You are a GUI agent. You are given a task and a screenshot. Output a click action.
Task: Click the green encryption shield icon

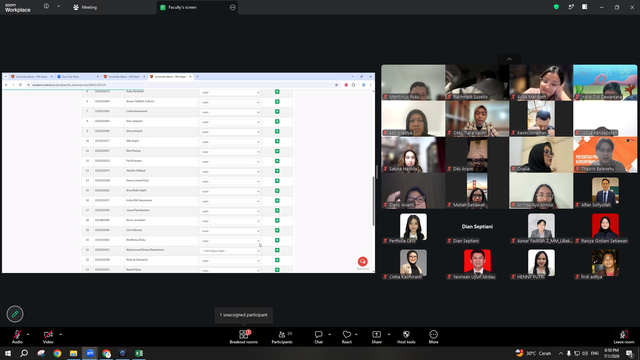coord(556,7)
